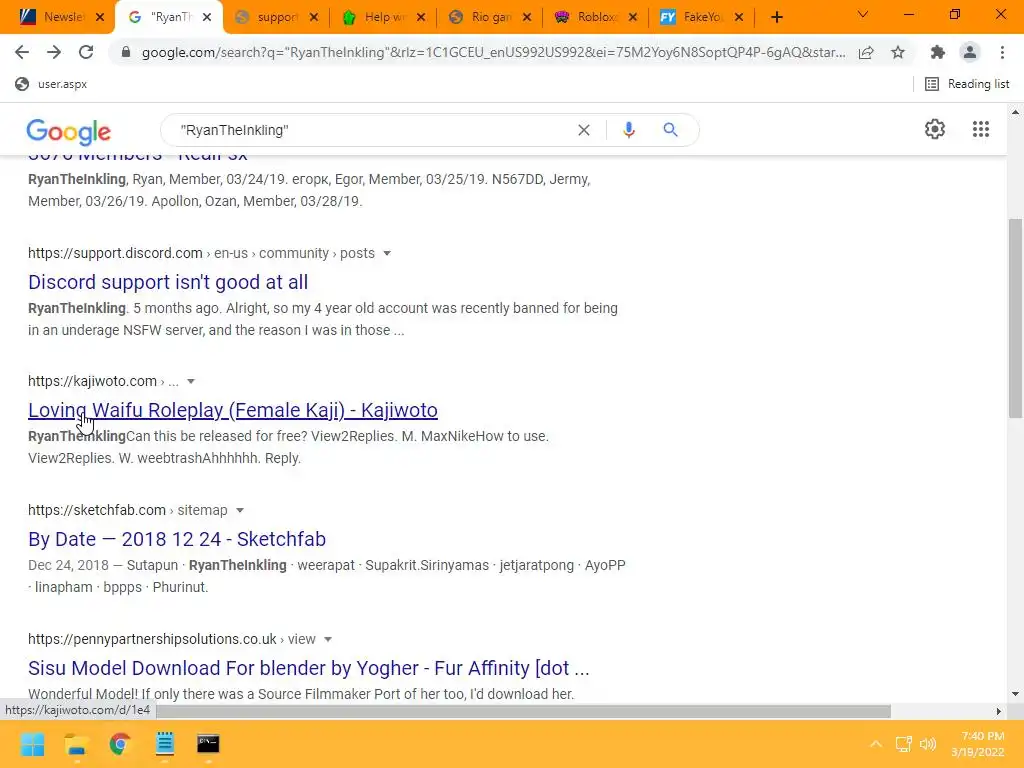Start voice search with the microphone
Image resolution: width=1024 pixels, height=768 pixels.
(x=628, y=130)
